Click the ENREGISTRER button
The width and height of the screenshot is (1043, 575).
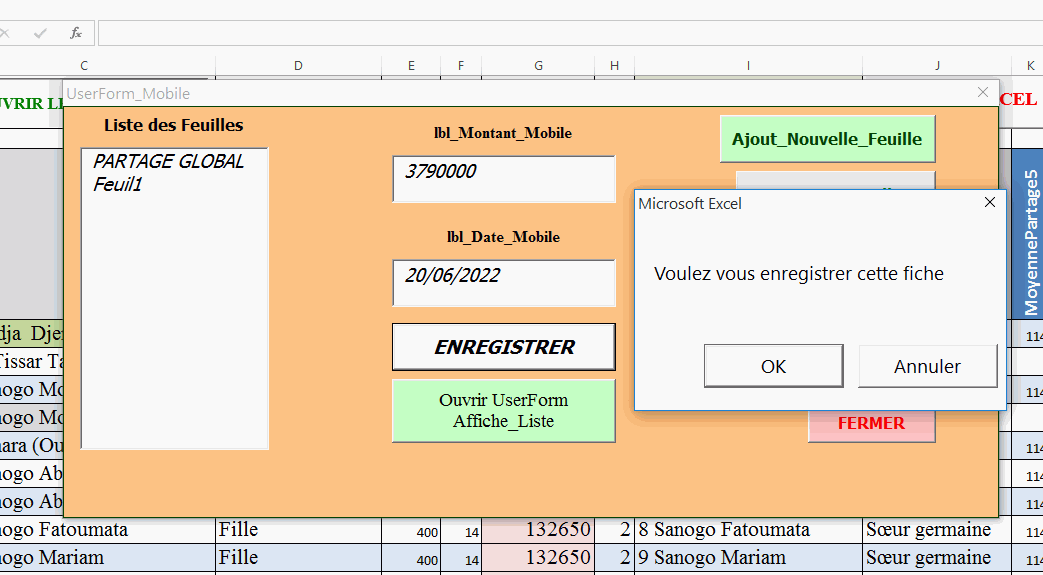(x=503, y=347)
